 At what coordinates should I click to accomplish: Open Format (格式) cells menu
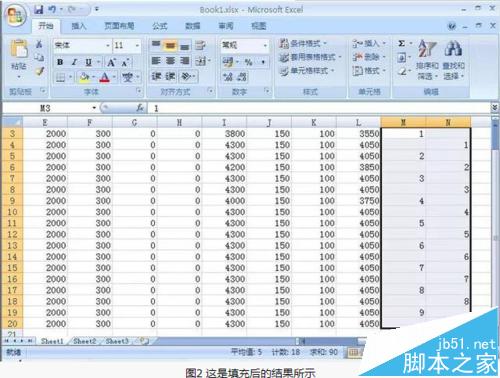pos(369,71)
